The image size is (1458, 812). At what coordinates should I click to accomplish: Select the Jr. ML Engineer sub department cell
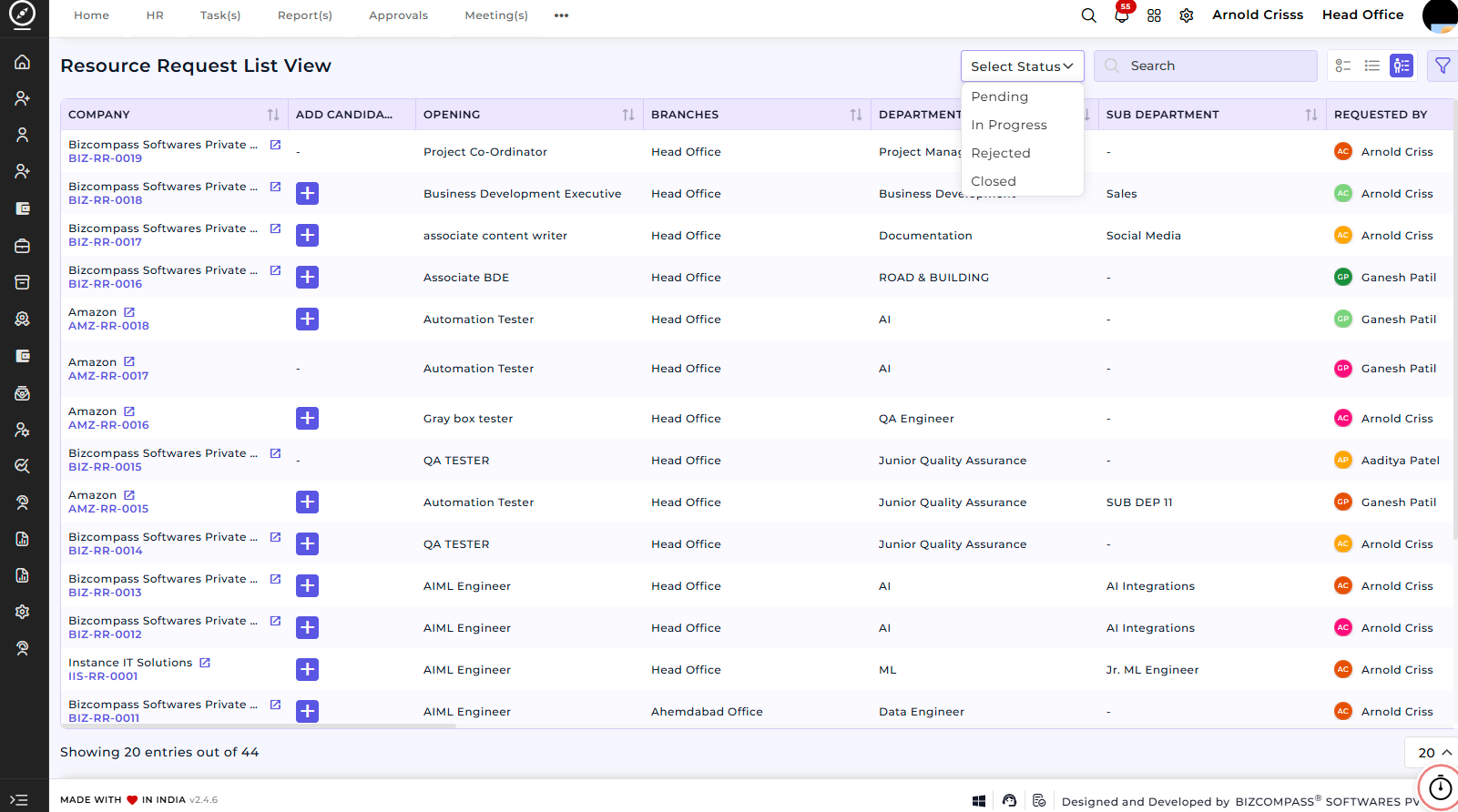tap(1152, 670)
